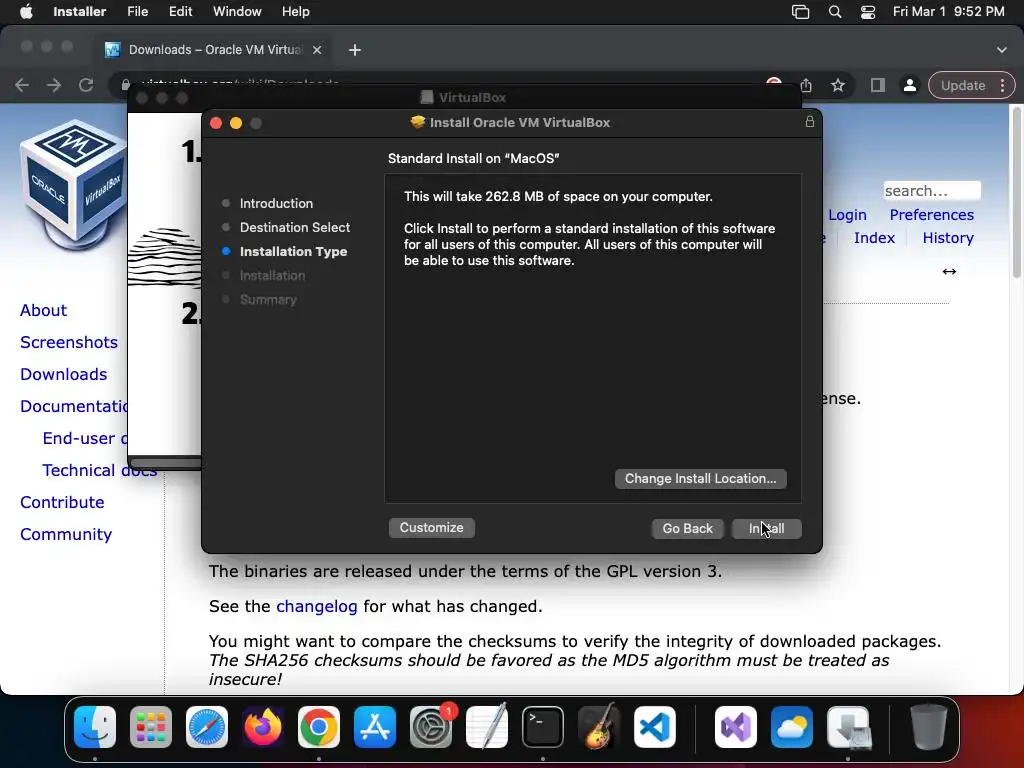Screen dimensions: 1024x768
Task: Reload the page in Chrome
Action: 86,85
